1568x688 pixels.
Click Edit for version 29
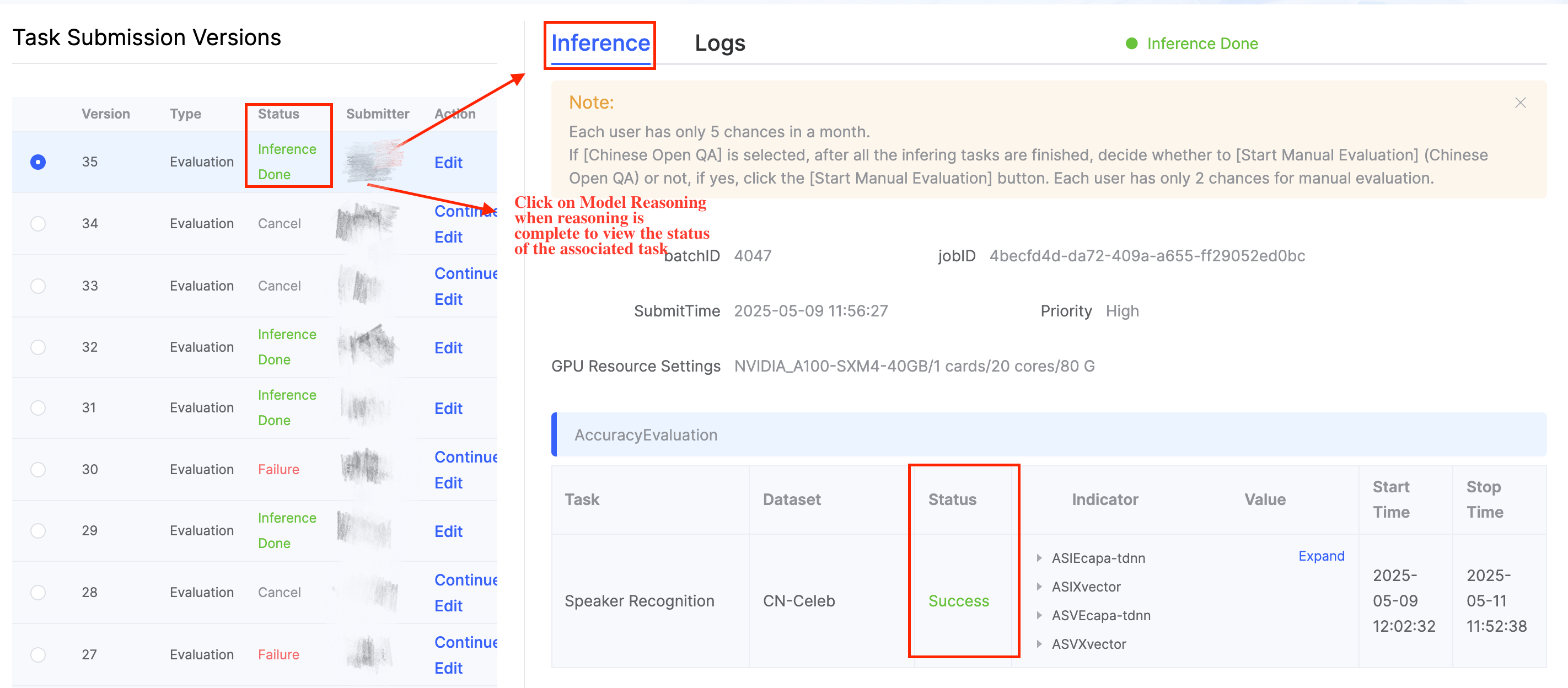448,531
